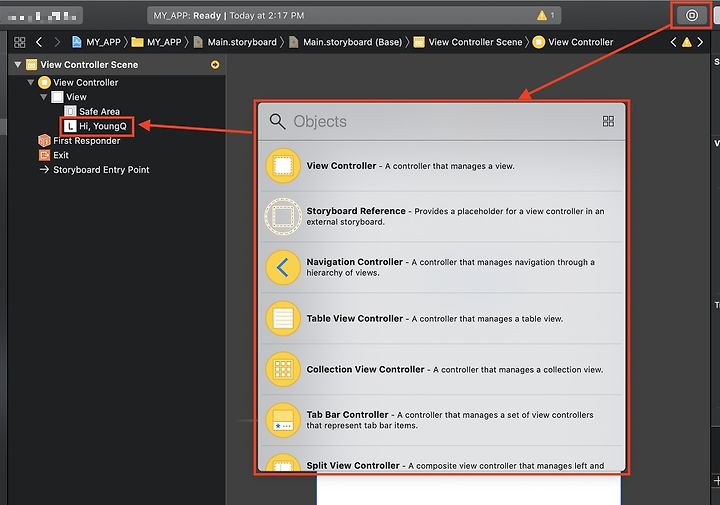Click the yellow arrow badge on View Controller Scene
The image size is (720, 505).
[x=215, y=65]
